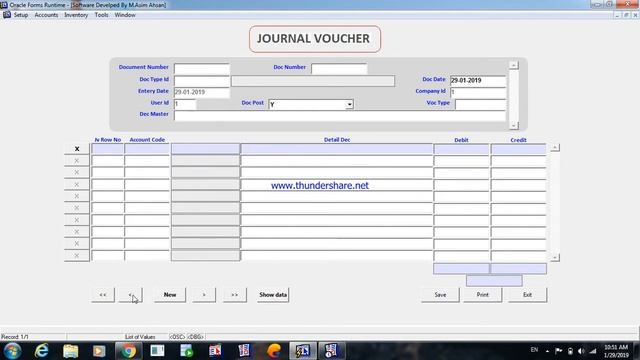Open Google Chrome from taskbar
Image resolution: width=640 pixels, height=360 pixels.
point(128,351)
